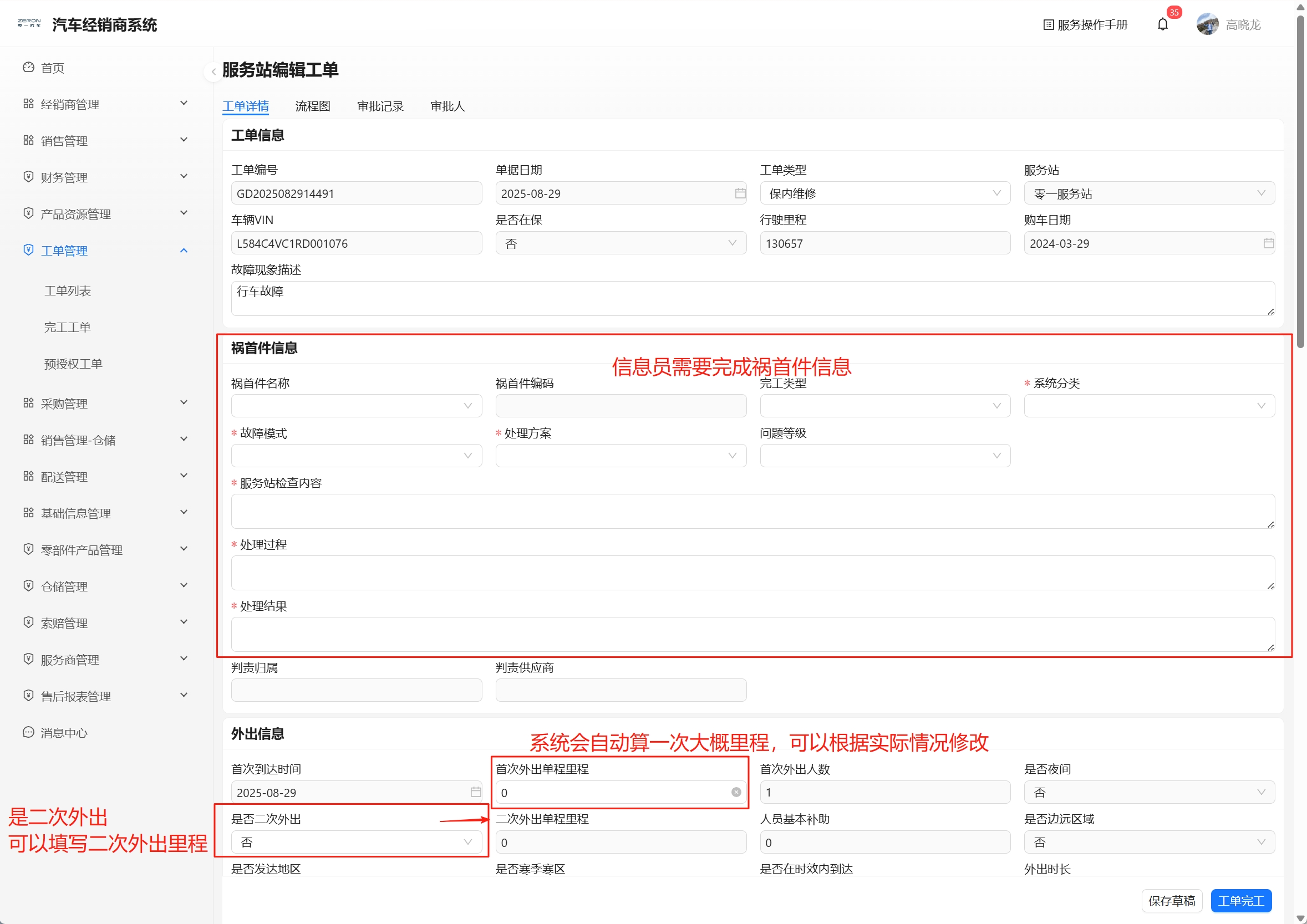Viewport: 1307px width, 924px height.
Task: Click the user avatar picture
Action: click(x=1207, y=24)
